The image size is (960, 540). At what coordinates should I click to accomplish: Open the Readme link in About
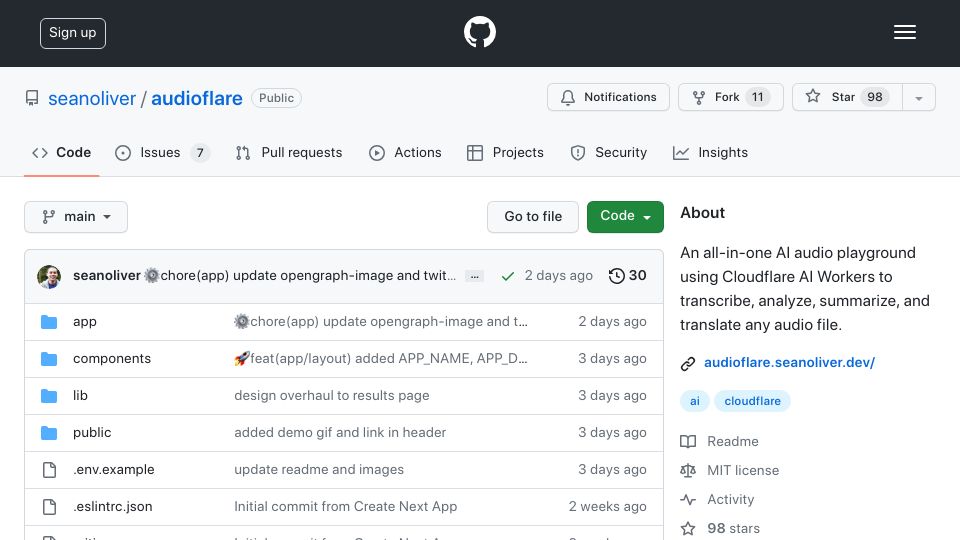732,441
